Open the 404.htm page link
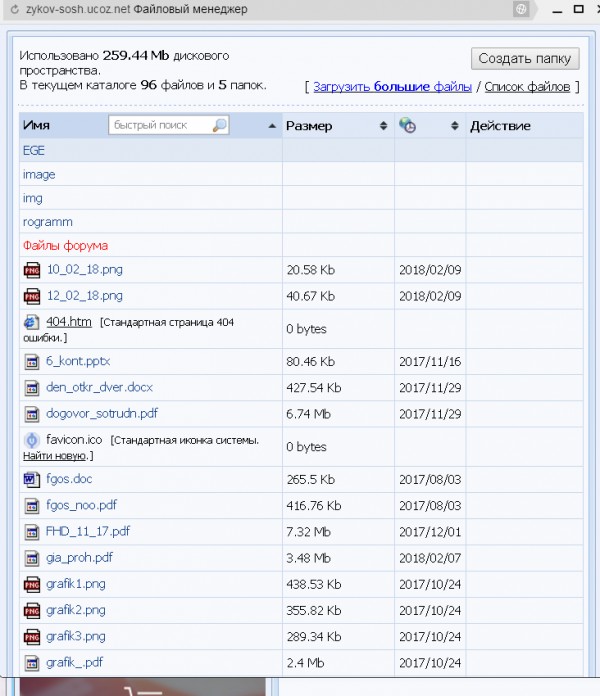The height and width of the screenshot is (696, 600). (69, 321)
